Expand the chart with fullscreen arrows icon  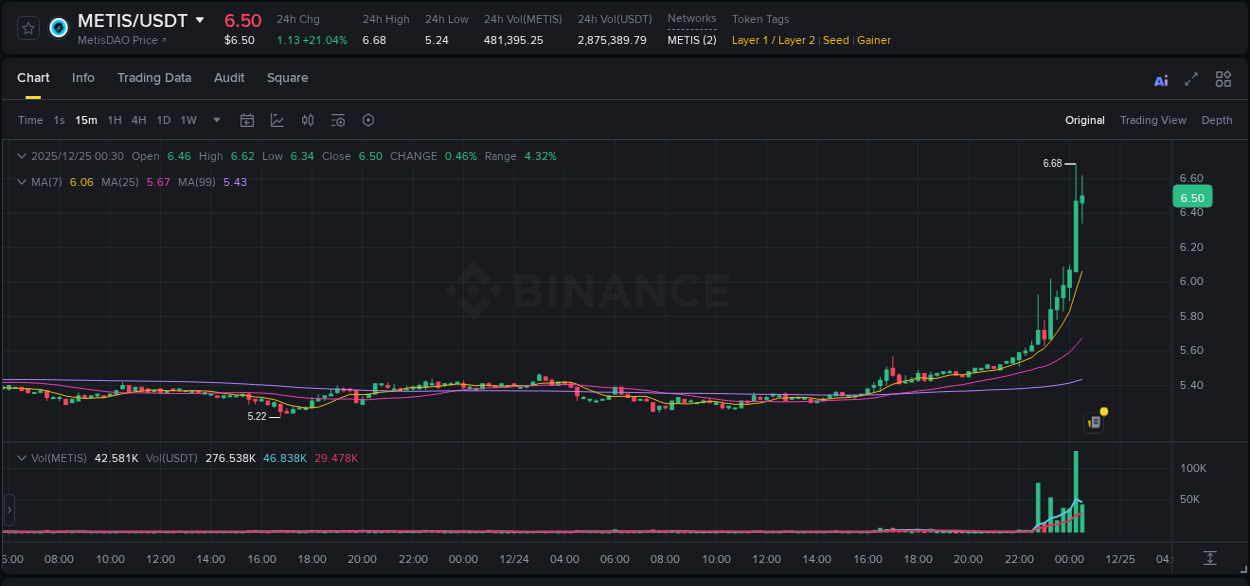click(1189, 79)
